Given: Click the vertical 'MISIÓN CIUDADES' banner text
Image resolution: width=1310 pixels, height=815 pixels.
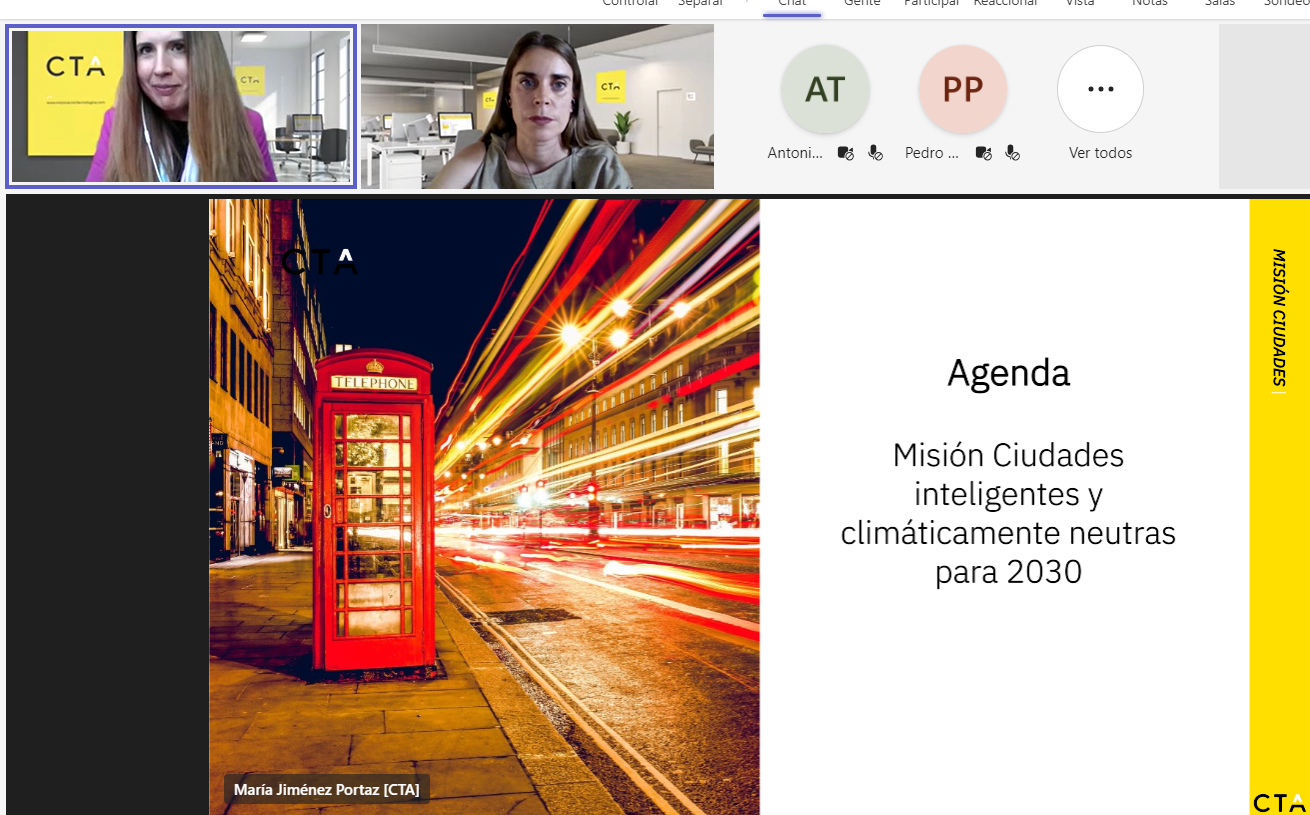Looking at the screenshot, I should [x=1278, y=319].
